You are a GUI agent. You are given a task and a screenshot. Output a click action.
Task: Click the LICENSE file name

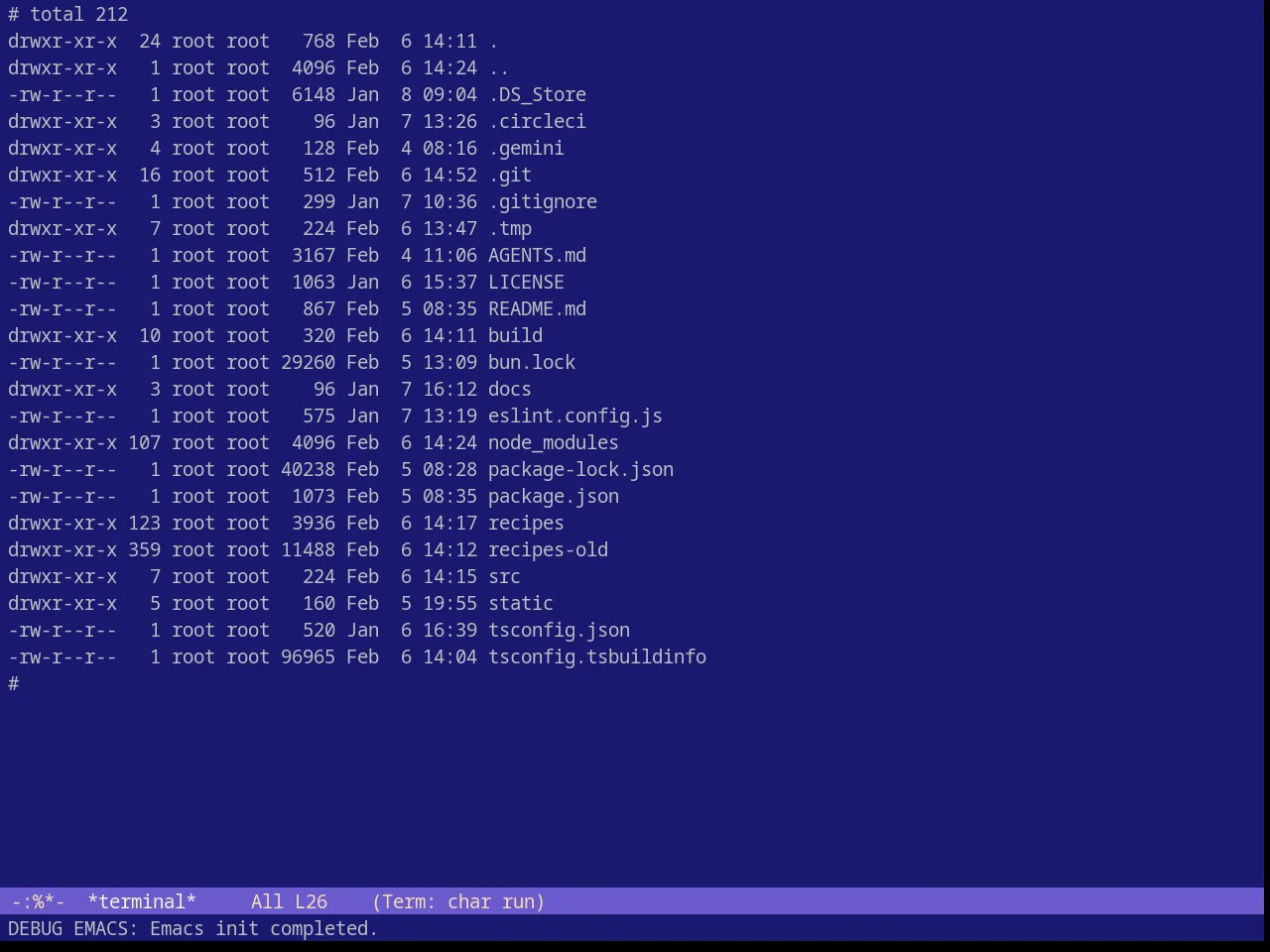click(526, 282)
